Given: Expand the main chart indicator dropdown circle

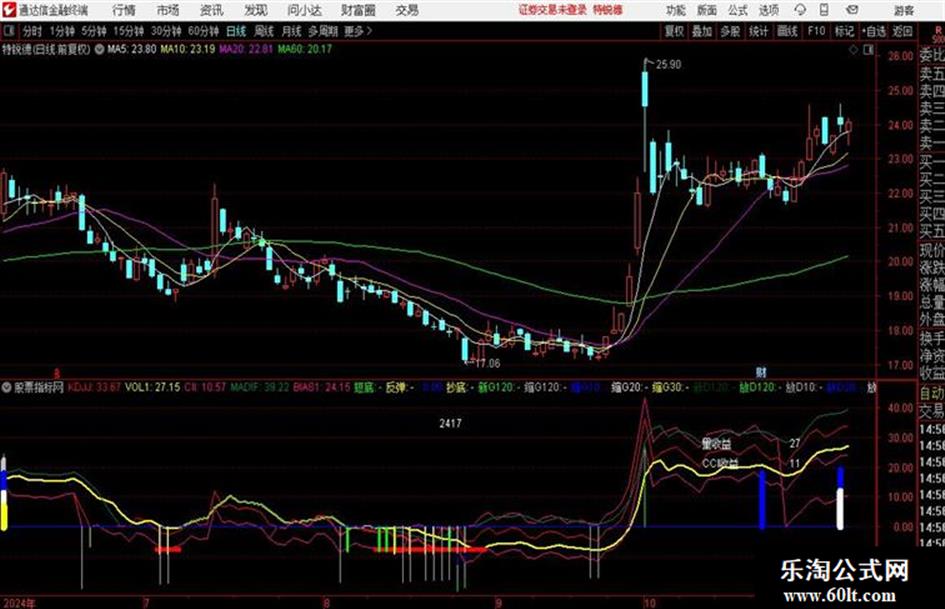Looking at the screenshot, I should [99, 49].
